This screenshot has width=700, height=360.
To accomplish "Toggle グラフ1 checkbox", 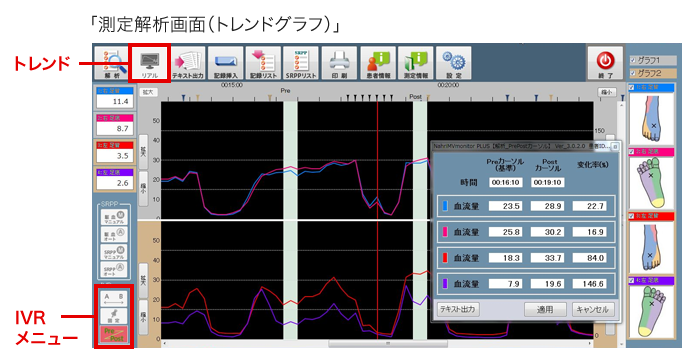I will [633, 60].
